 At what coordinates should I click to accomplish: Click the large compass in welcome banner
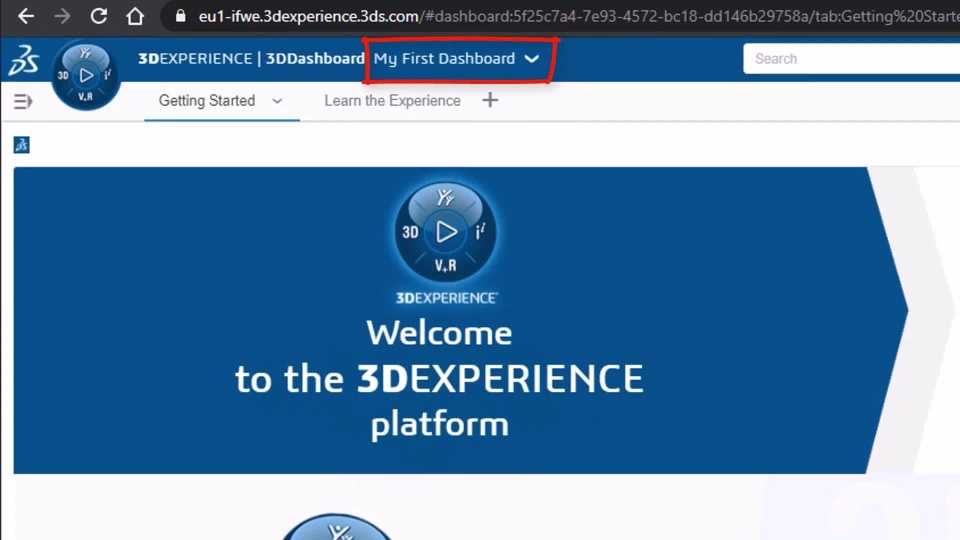(x=446, y=232)
